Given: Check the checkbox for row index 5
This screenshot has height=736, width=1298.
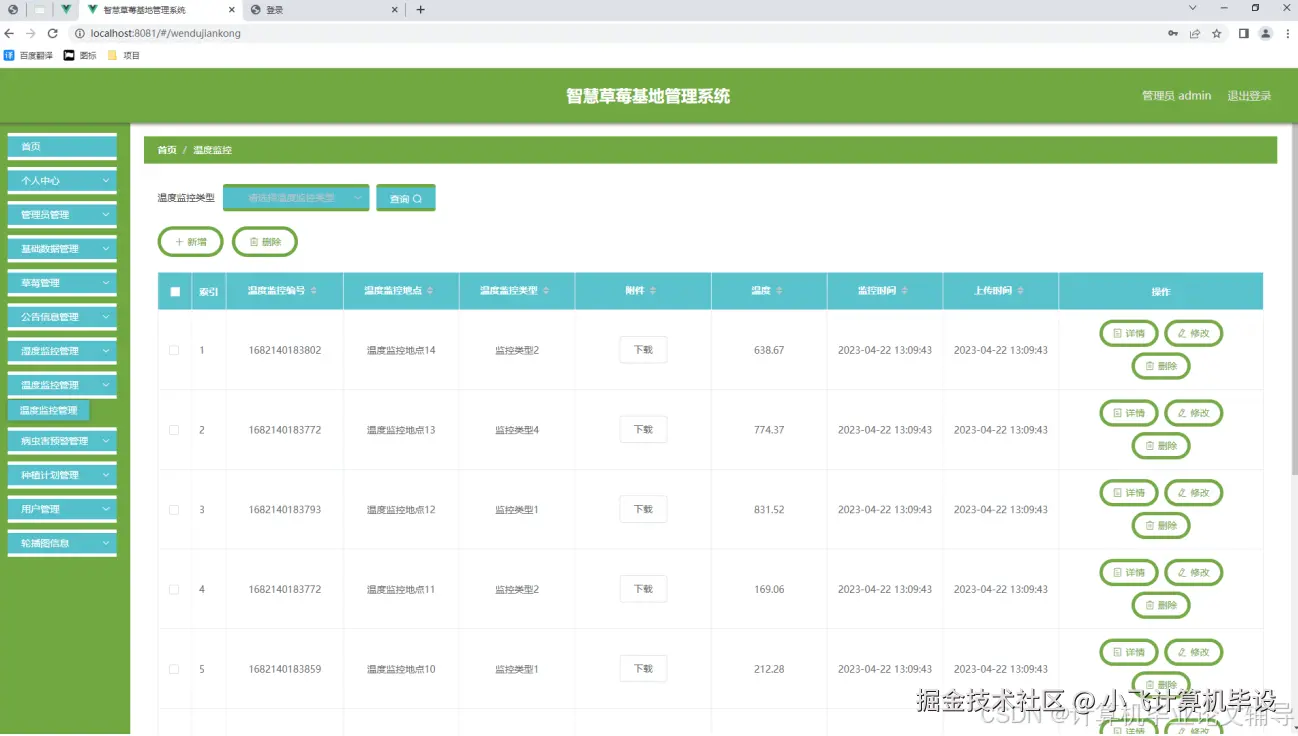Looking at the screenshot, I should 174,669.
